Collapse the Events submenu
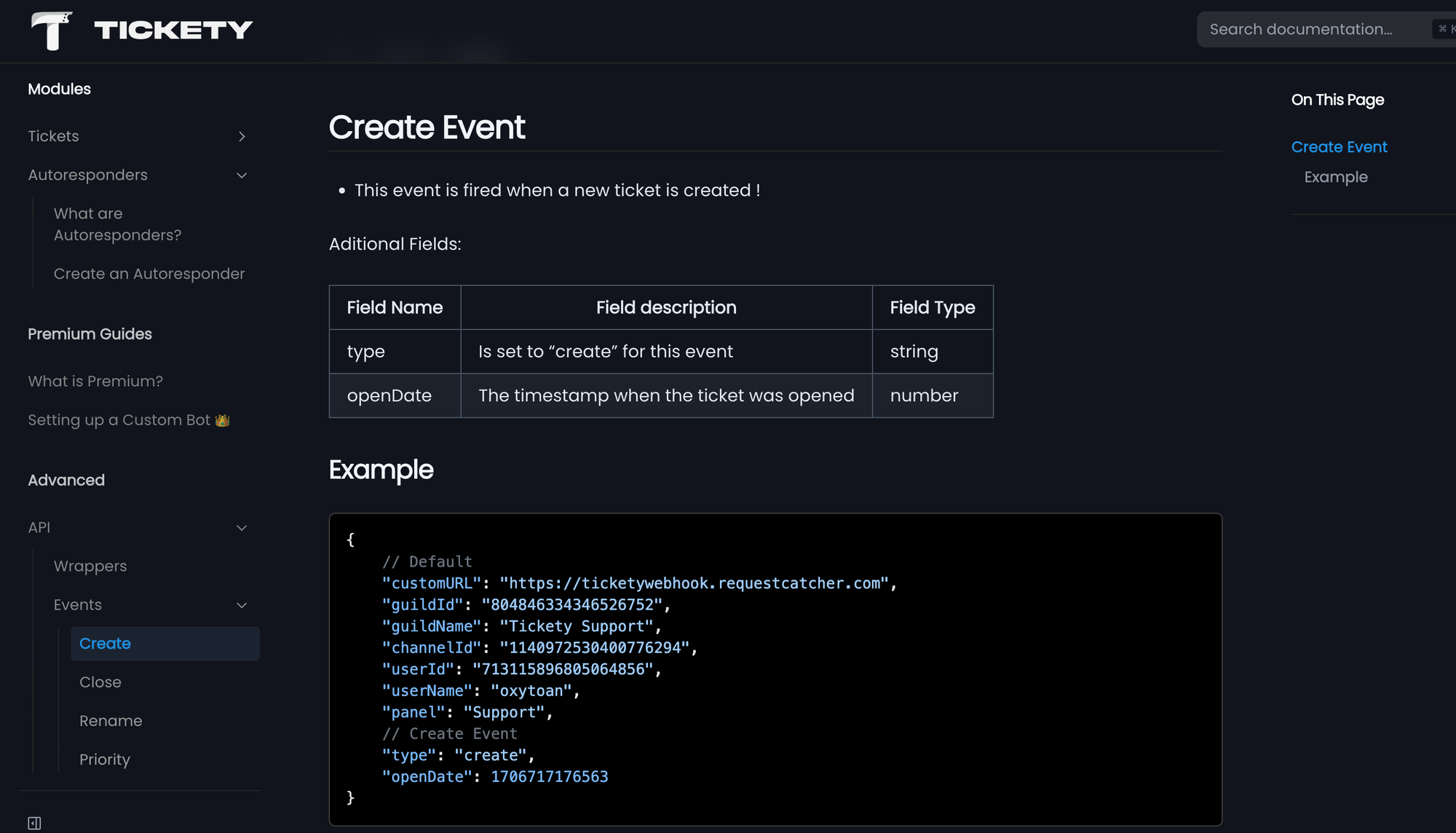The width and height of the screenshot is (1456, 833). tap(242, 604)
